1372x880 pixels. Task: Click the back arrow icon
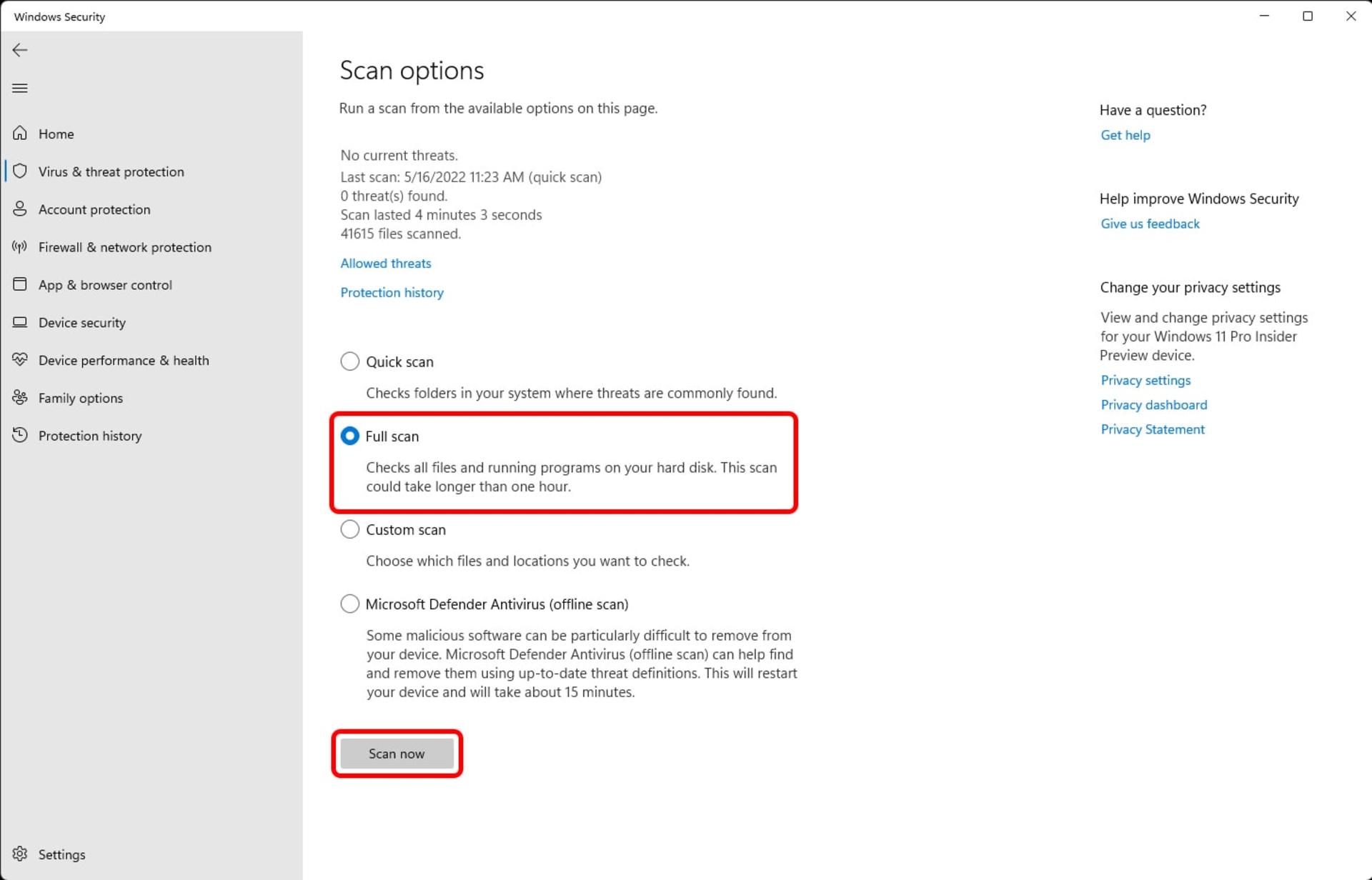pos(20,50)
